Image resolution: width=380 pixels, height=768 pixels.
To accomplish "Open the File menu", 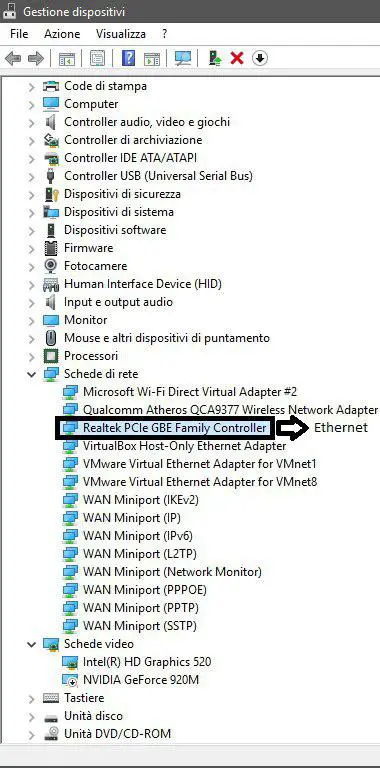I will pyautogui.click(x=19, y=34).
